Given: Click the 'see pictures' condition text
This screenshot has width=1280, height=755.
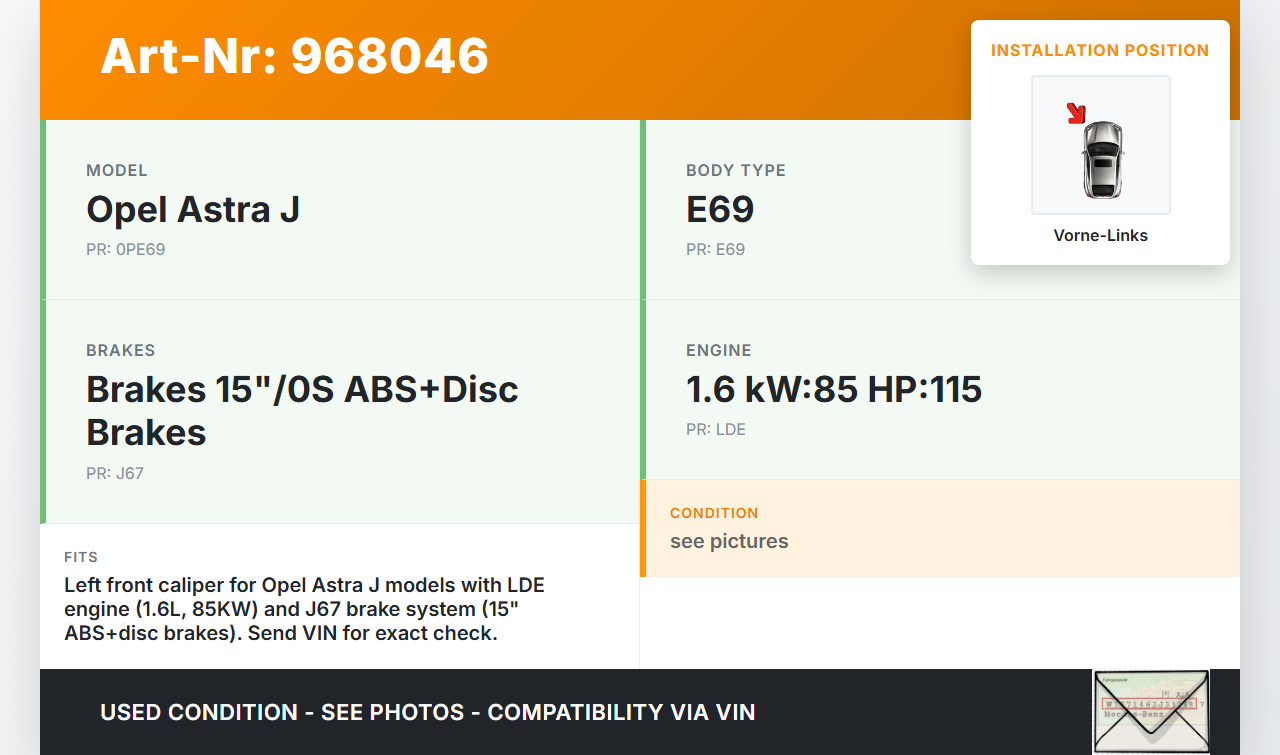Looking at the screenshot, I should click(729, 541).
